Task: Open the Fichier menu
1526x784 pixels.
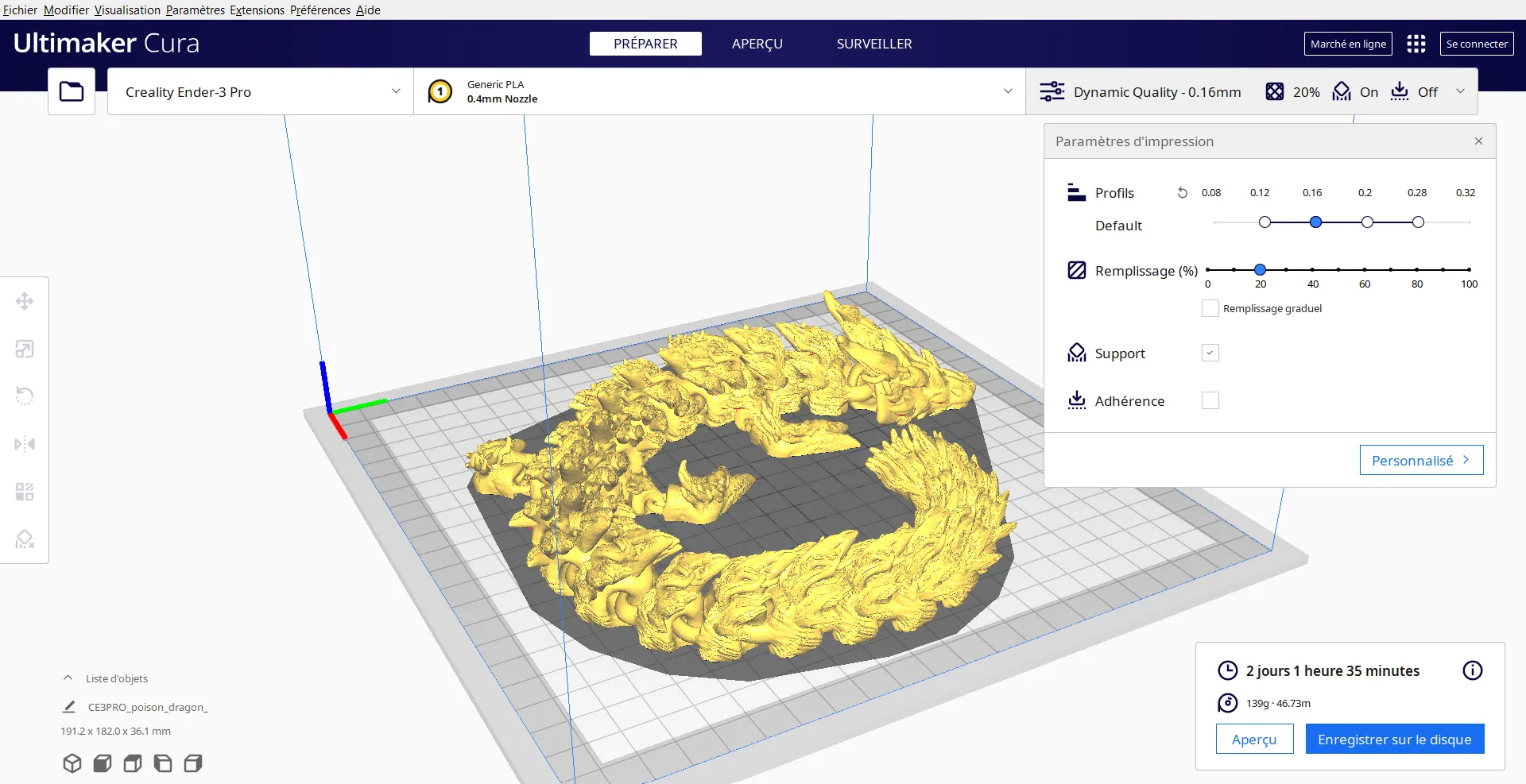Action: click(21, 10)
